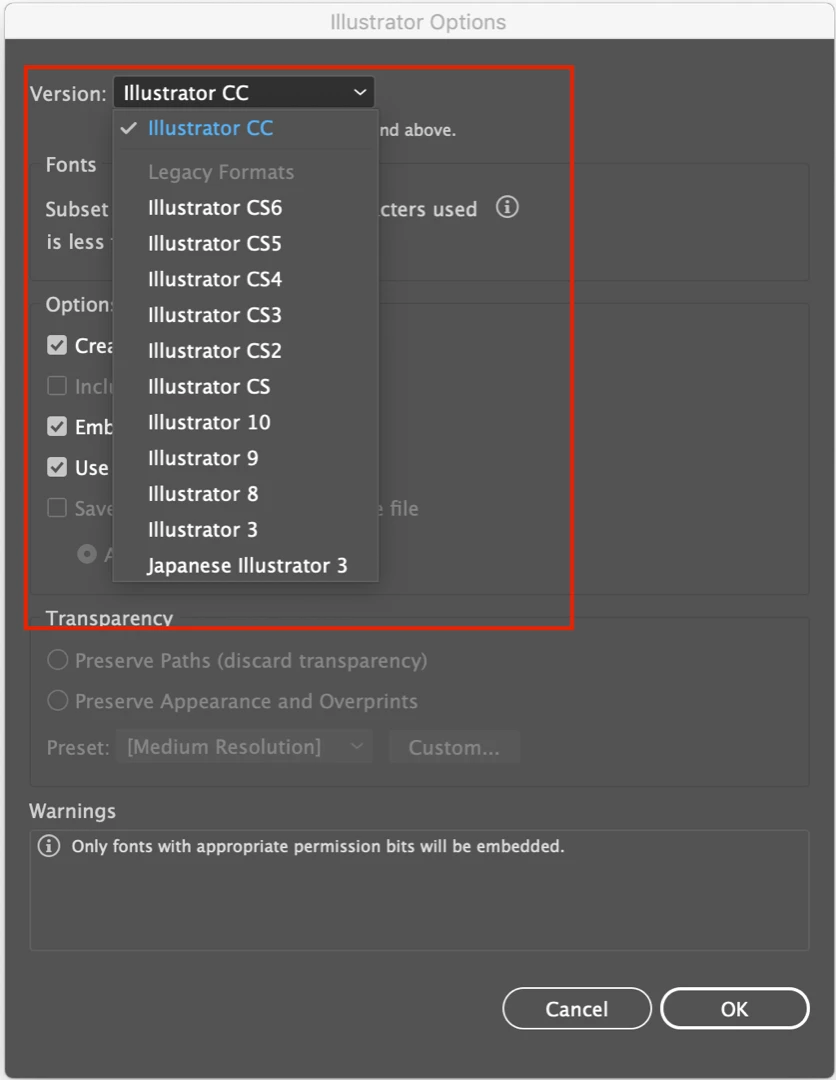
Task: Click the Legacy Formats header label
Action: click(221, 172)
